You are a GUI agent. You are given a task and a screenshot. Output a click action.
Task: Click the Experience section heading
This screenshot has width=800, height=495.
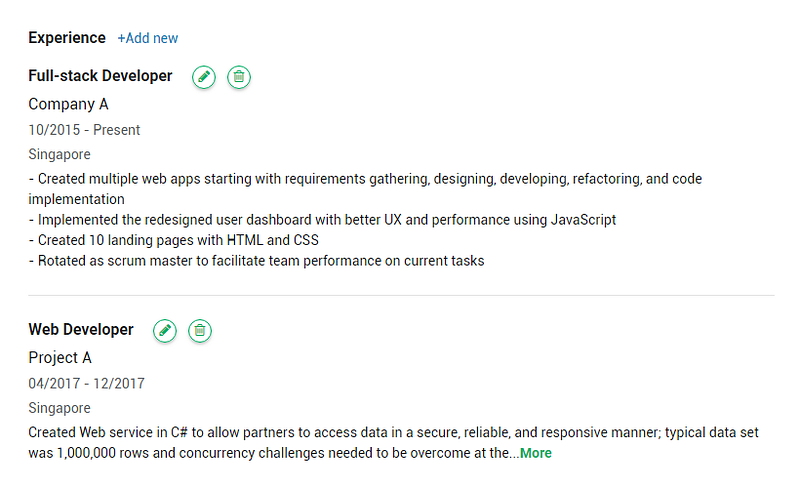67,38
